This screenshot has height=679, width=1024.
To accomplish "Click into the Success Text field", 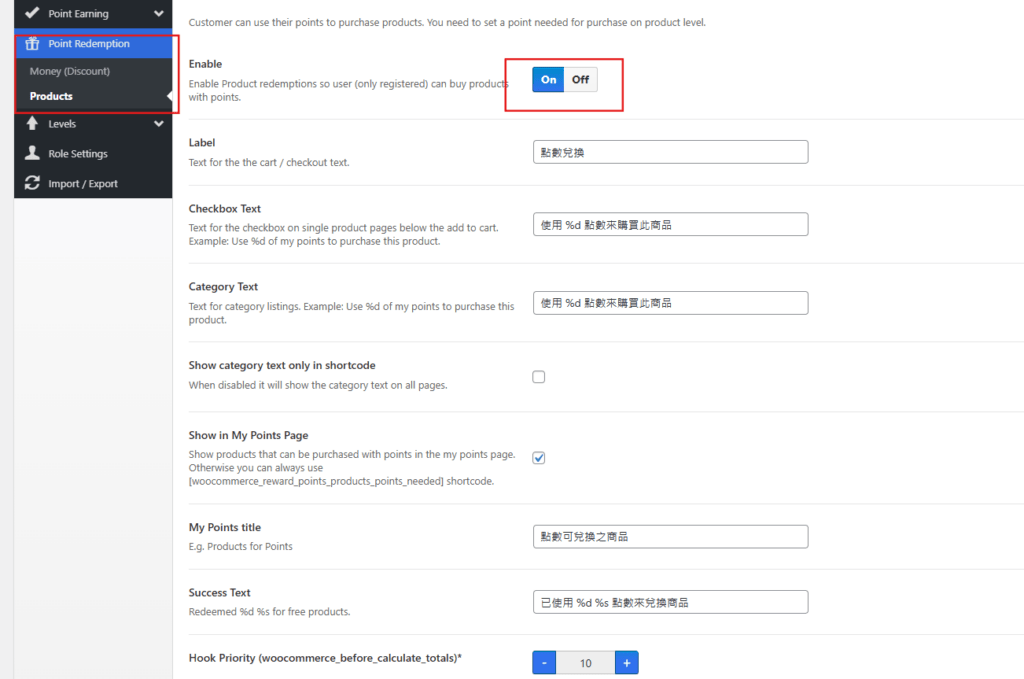I will [x=670, y=602].
